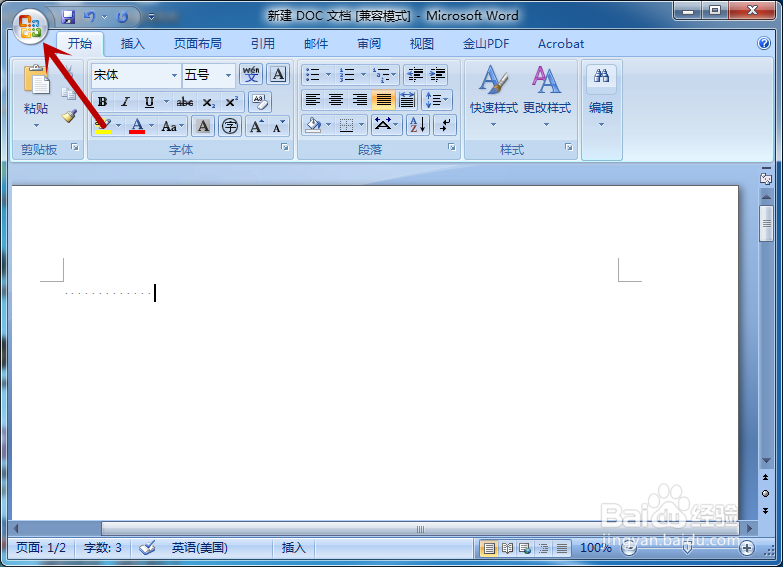Image resolution: width=783 pixels, height=567 pixels.
Task: Open font color dropdown arrow
Action: coord(151,125)
